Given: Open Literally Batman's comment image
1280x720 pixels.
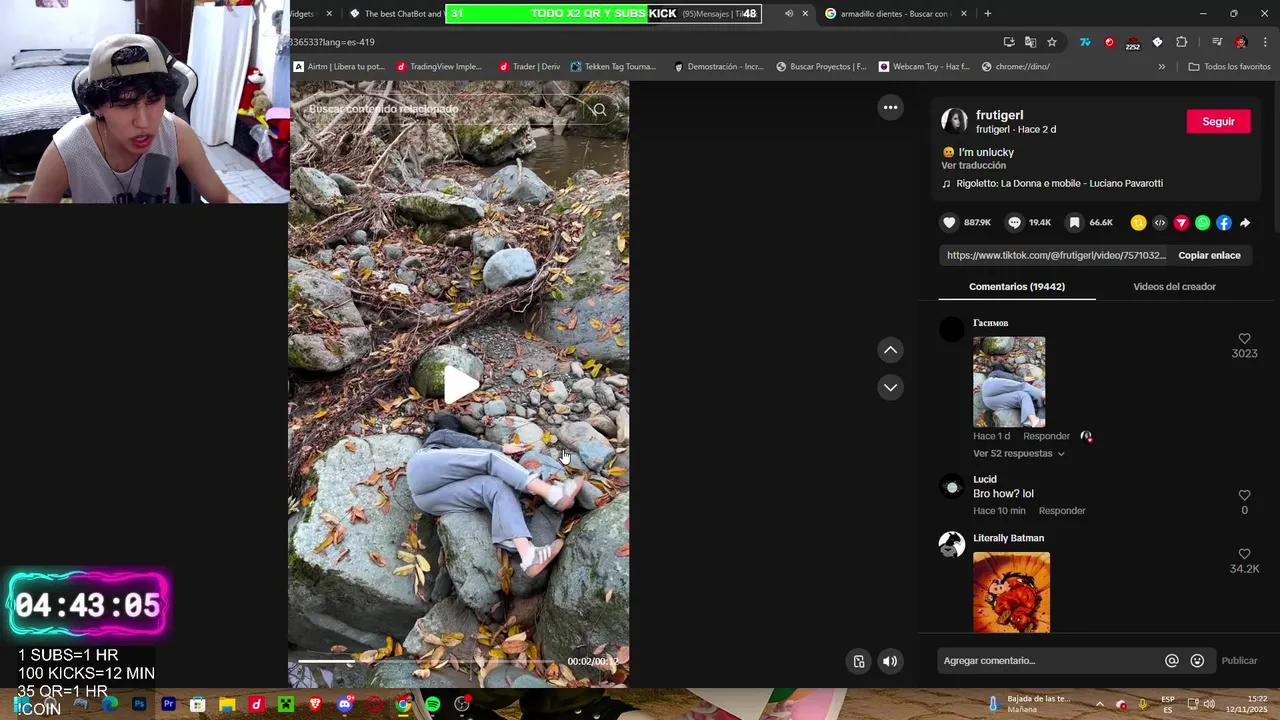Looking at the screenshot, I should [x=1011, y=592].
